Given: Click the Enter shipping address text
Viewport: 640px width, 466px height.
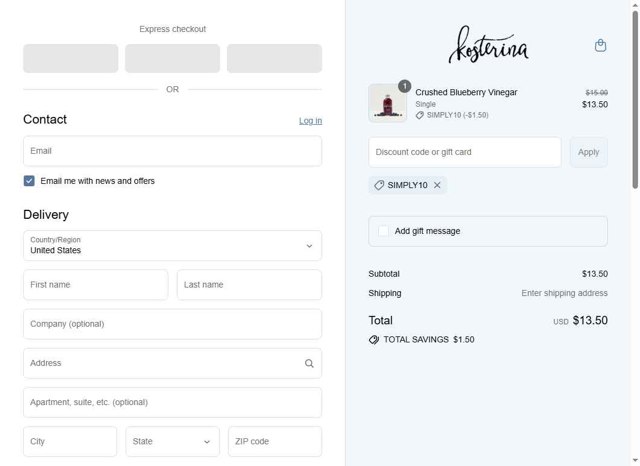Looking at the screenshot, I should (564, 293).
